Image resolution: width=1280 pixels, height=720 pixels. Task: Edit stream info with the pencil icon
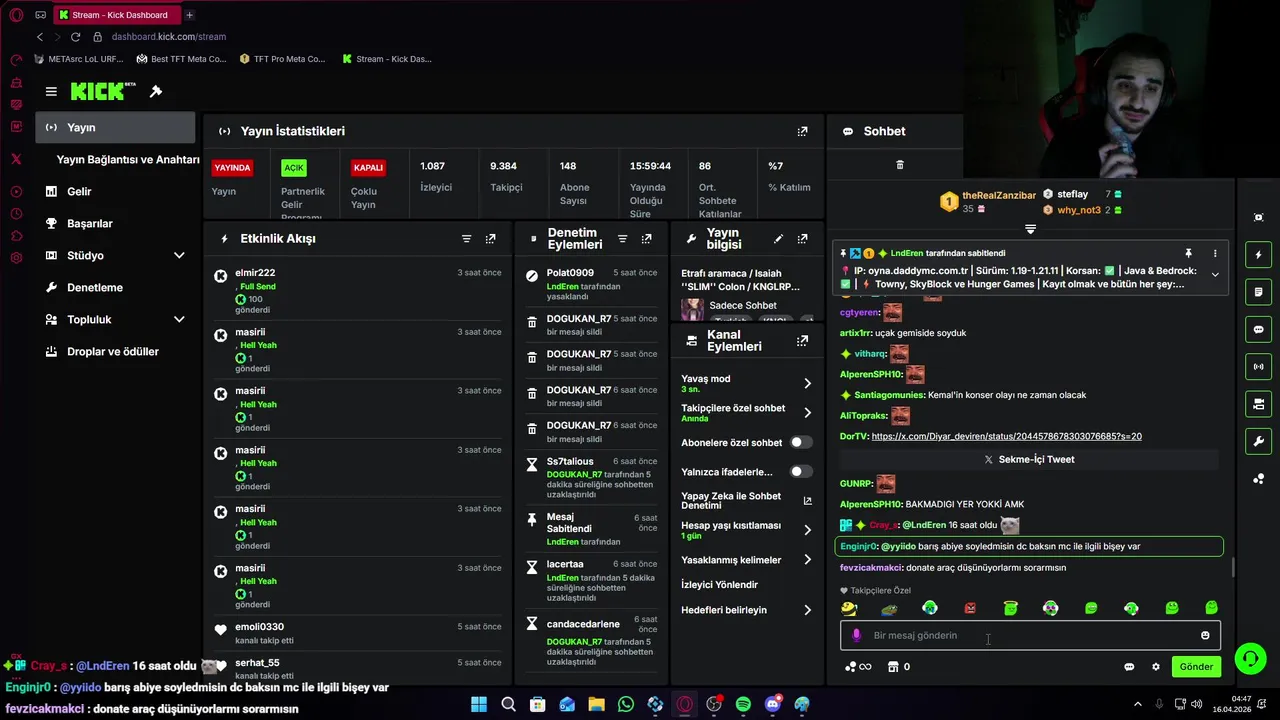click(778, 239)
